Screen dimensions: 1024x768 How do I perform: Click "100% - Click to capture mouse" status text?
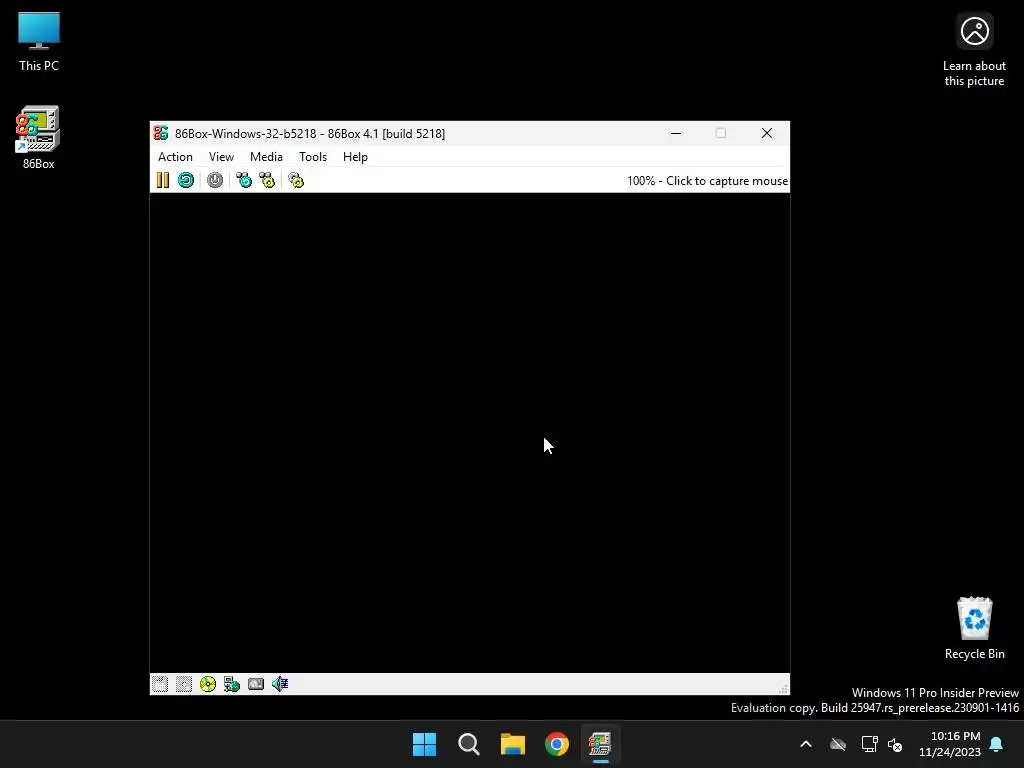[x=707, y=181]
